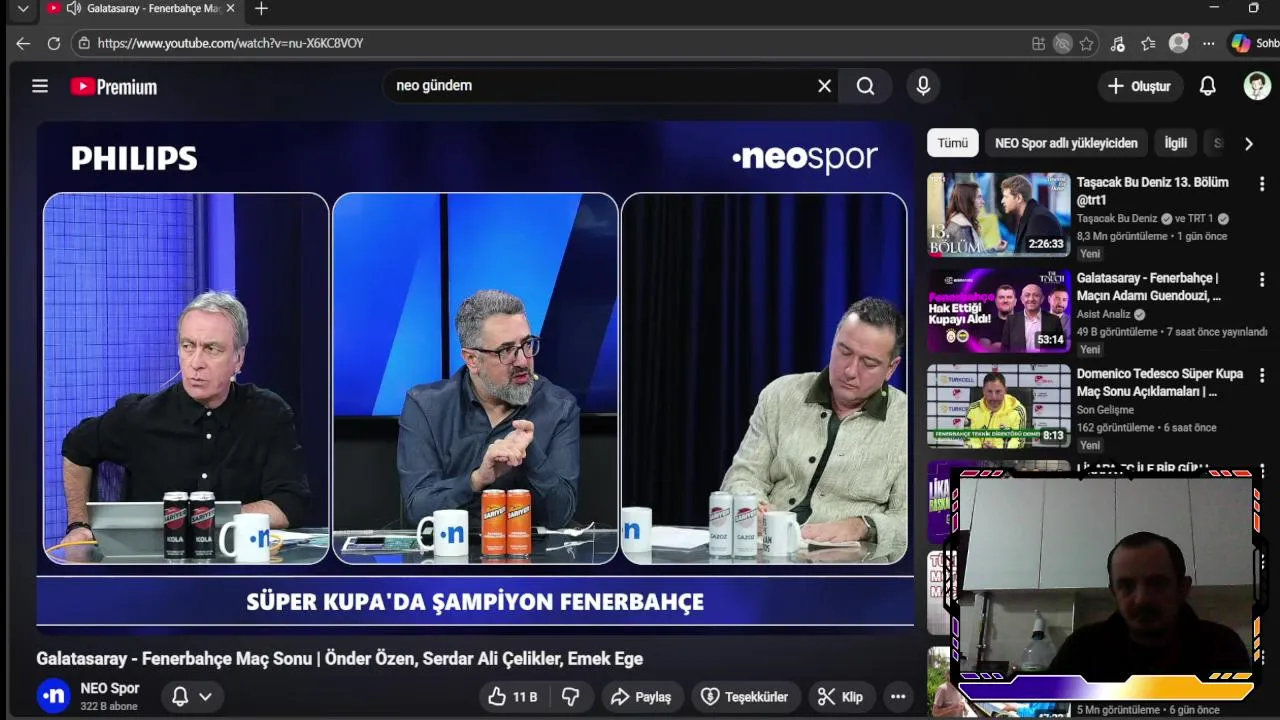Mute the tab via speaker icon
1280x720 pixels.
tap(74, 8)
